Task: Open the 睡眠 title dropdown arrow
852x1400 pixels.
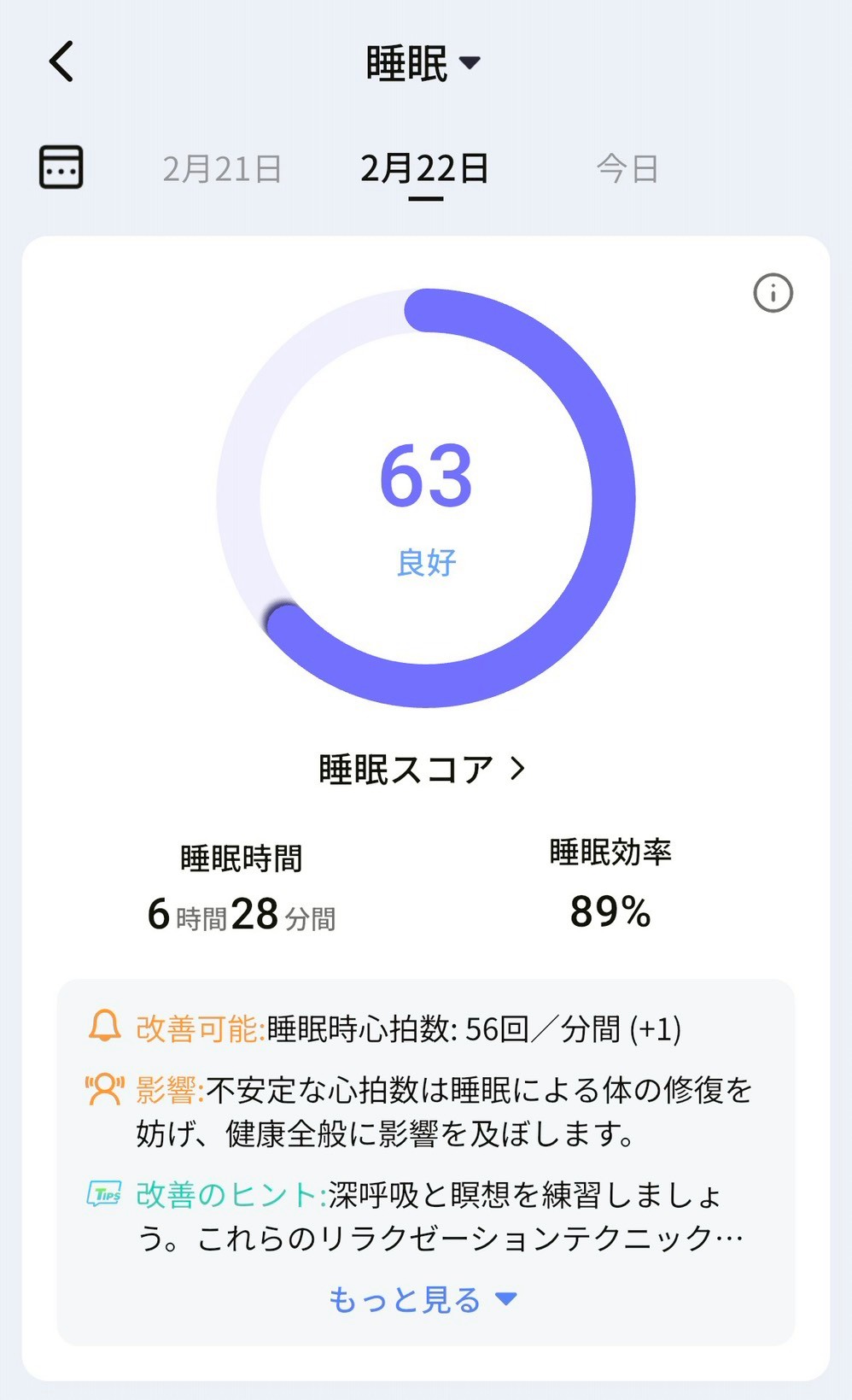Action: 470,62
